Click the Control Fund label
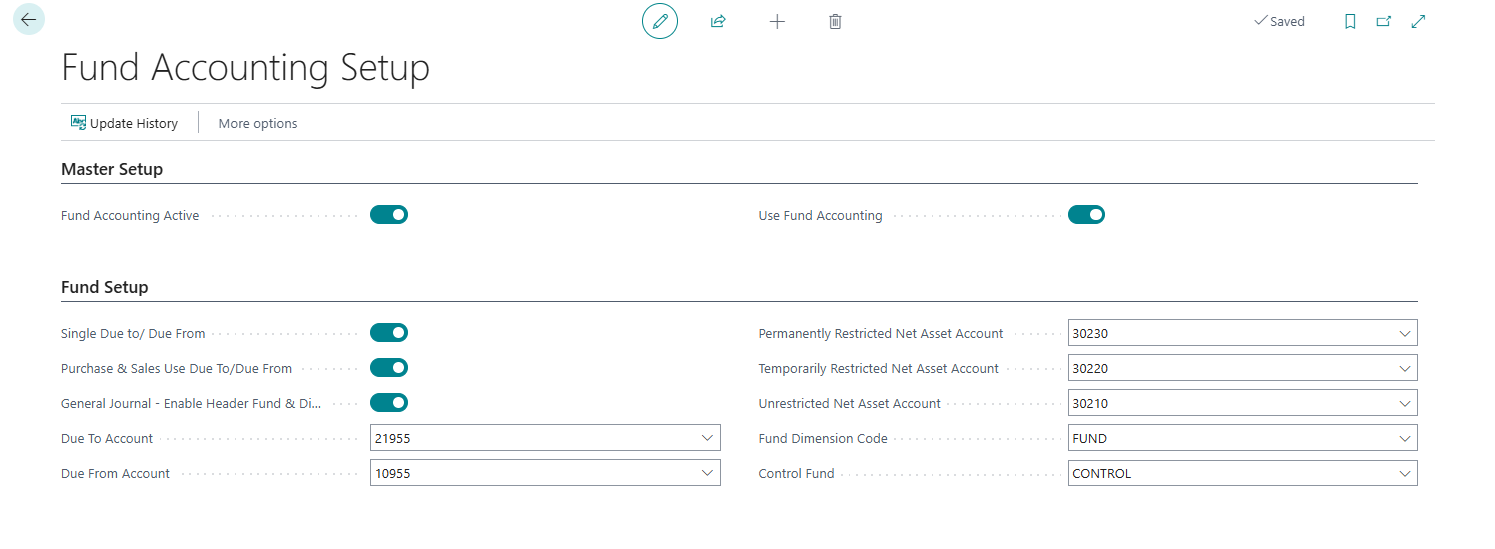Screen dimensions: 1495x549 click(797, 473)
